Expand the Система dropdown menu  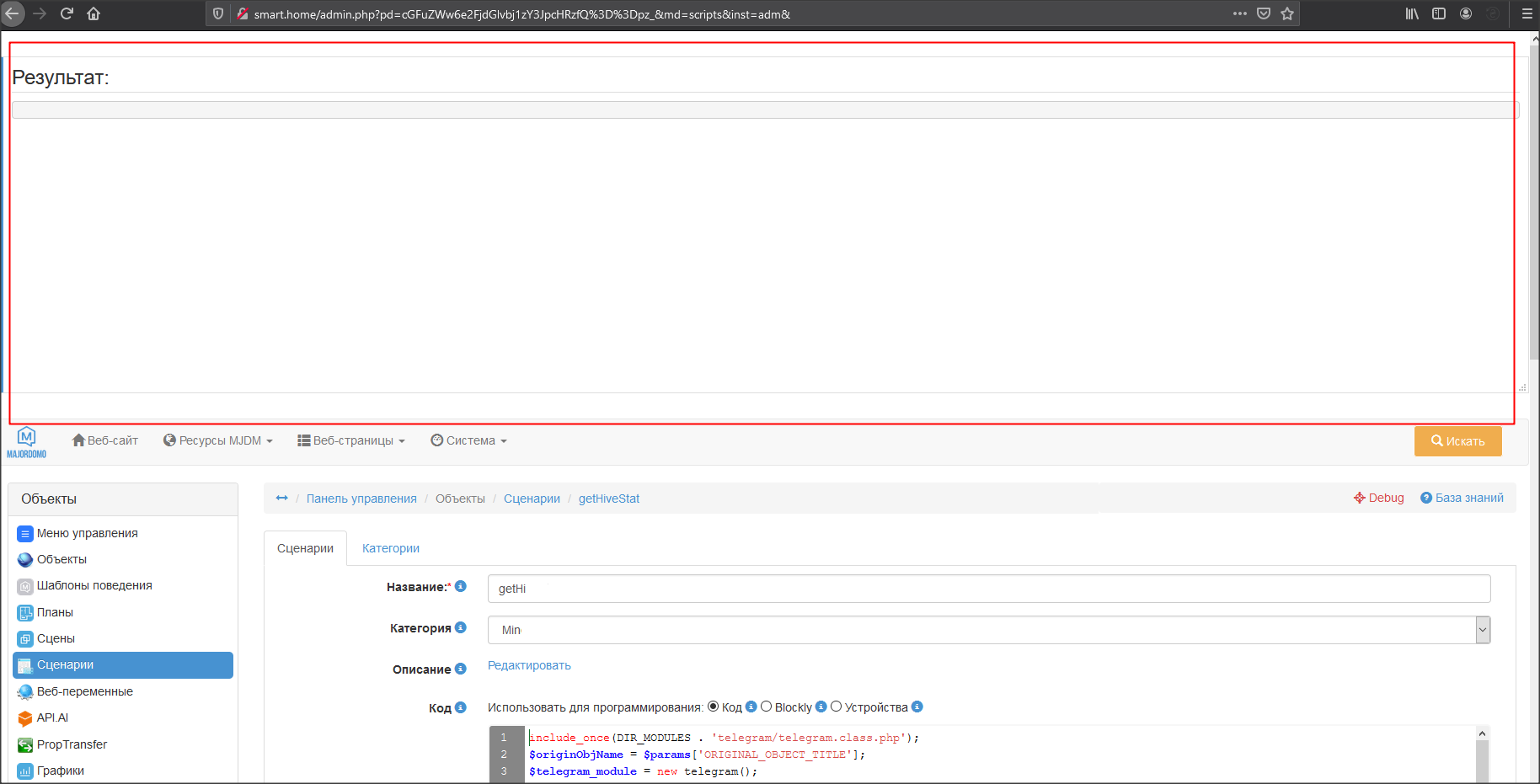click(x=469, y=440)
